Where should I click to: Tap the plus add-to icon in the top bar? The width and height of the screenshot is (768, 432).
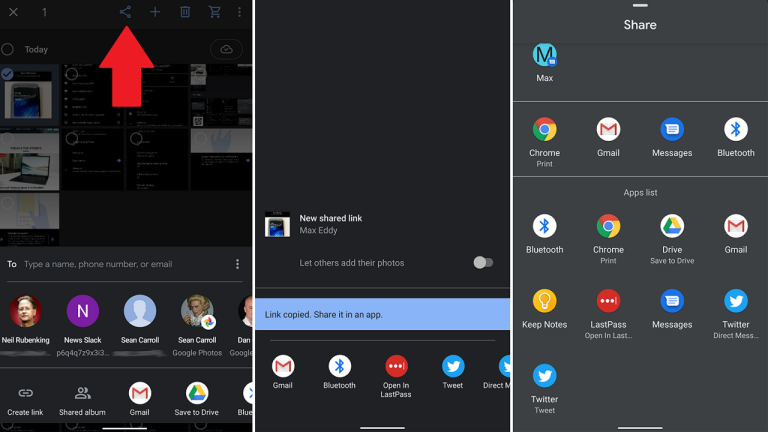(155, 12)
